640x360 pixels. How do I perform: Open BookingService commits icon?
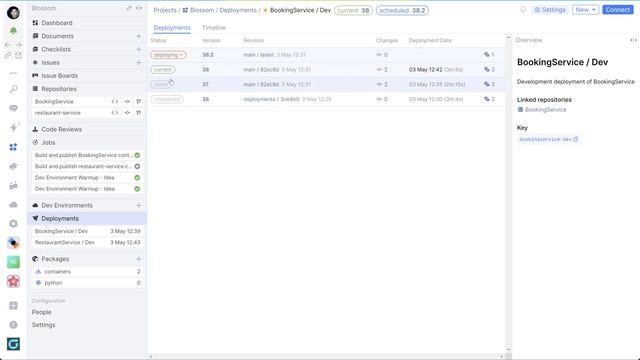pos(127,102)
